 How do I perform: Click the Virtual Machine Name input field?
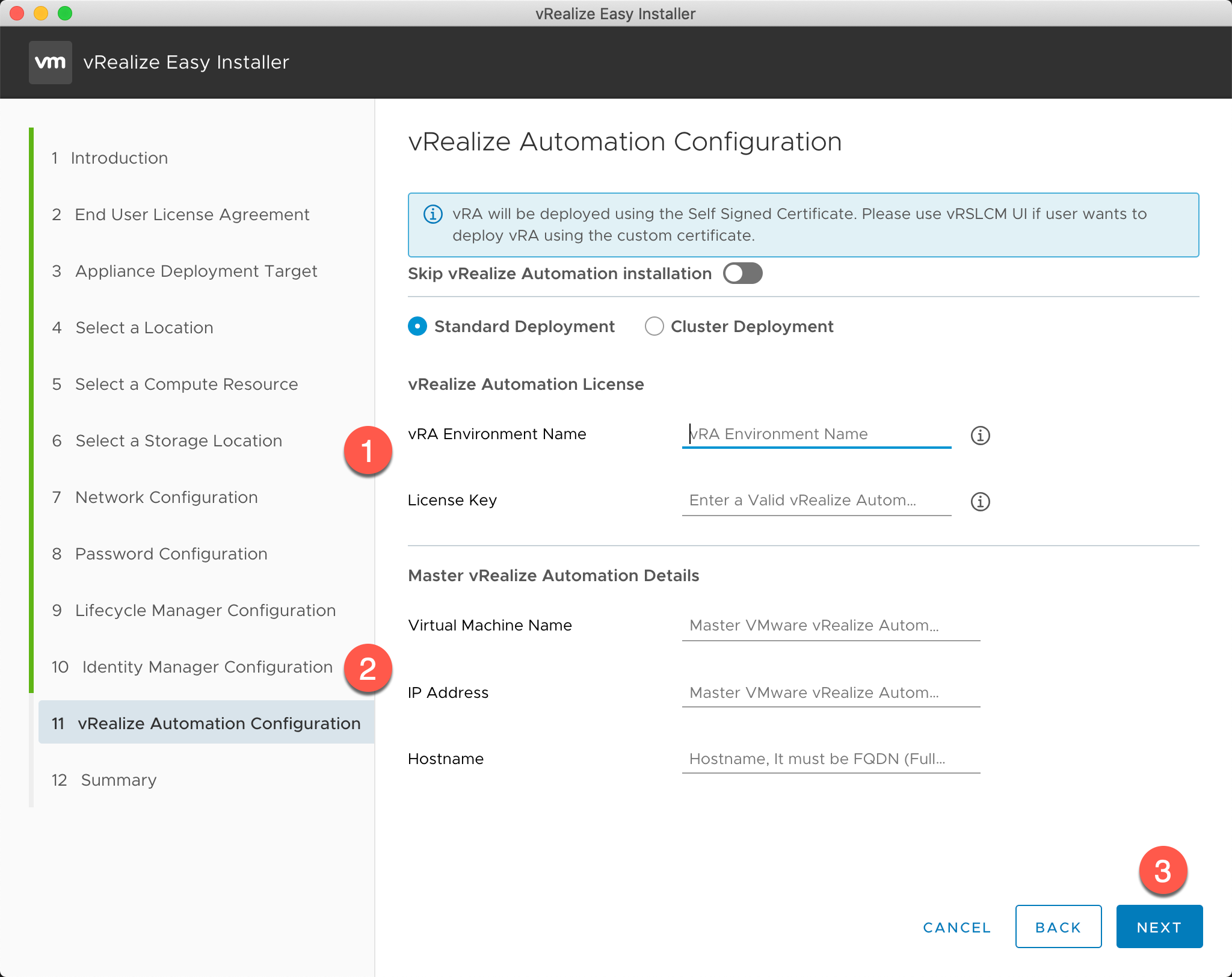pyautogui.click(x=831, y=626)
